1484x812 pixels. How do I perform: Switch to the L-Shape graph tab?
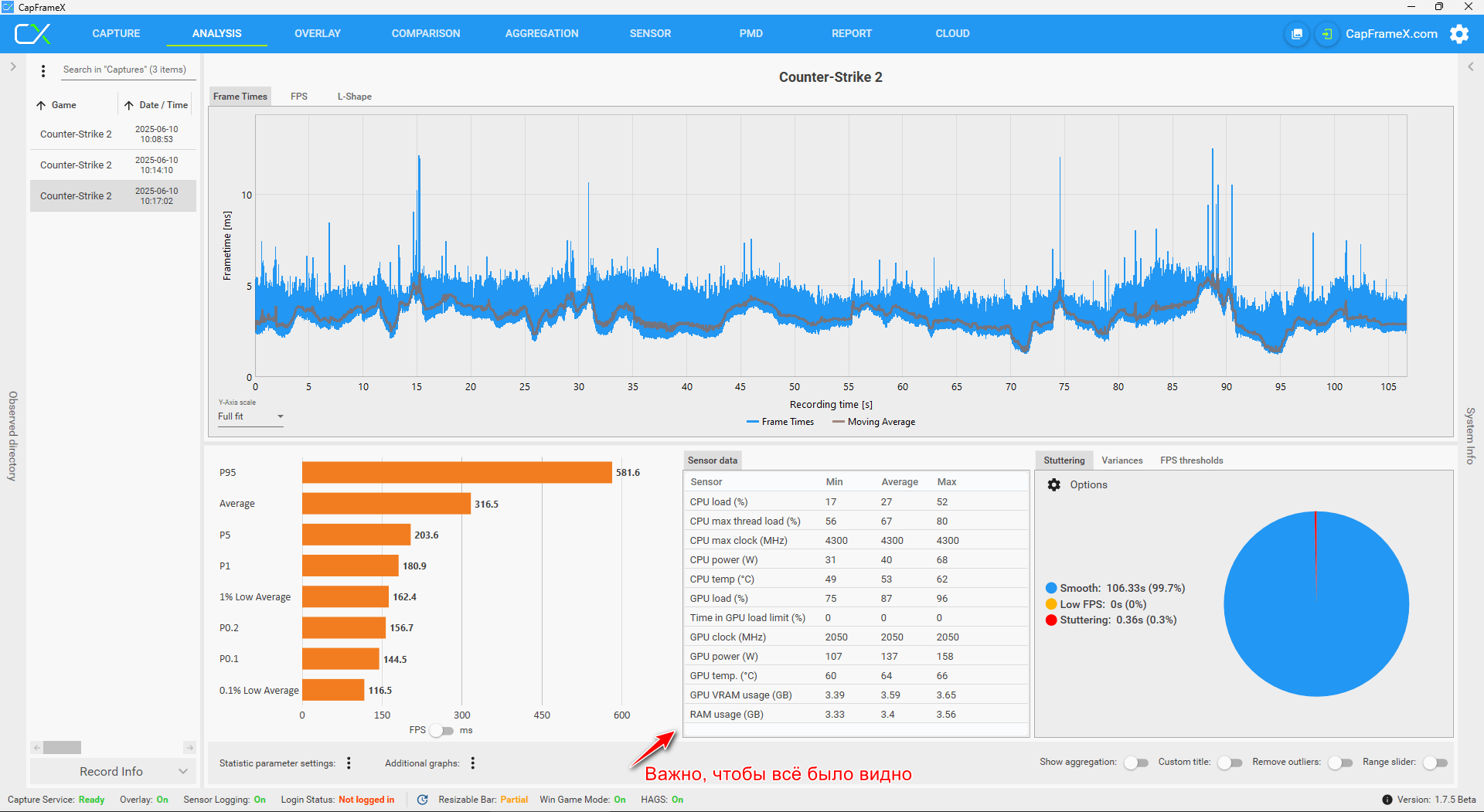[x=354, y=97]
